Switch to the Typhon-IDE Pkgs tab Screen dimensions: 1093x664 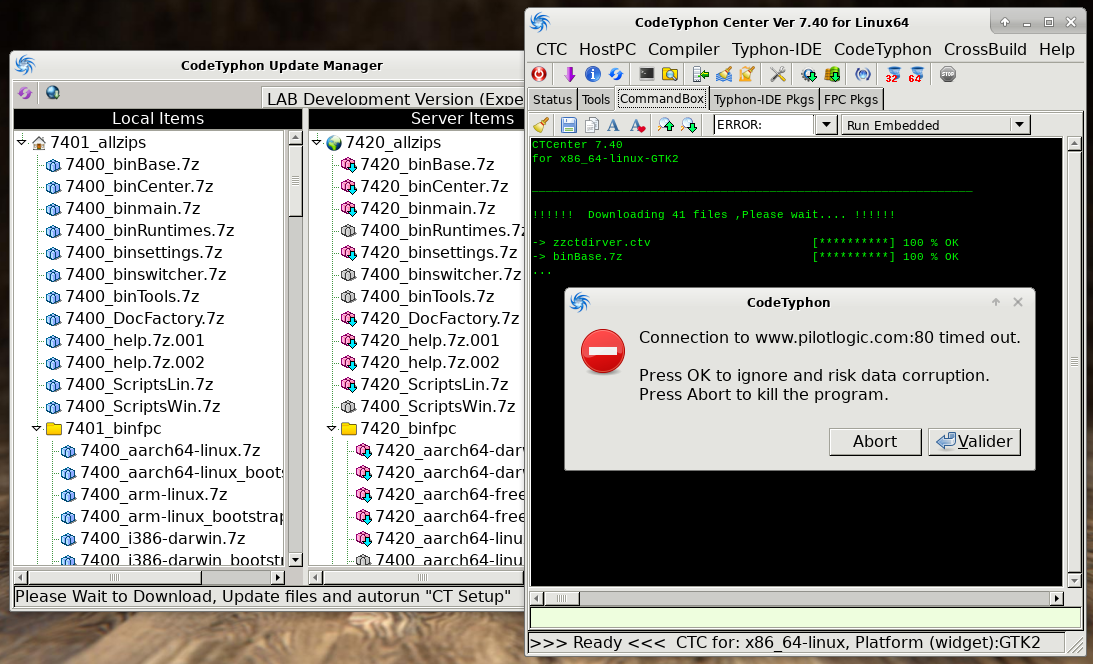pos(763,100)
